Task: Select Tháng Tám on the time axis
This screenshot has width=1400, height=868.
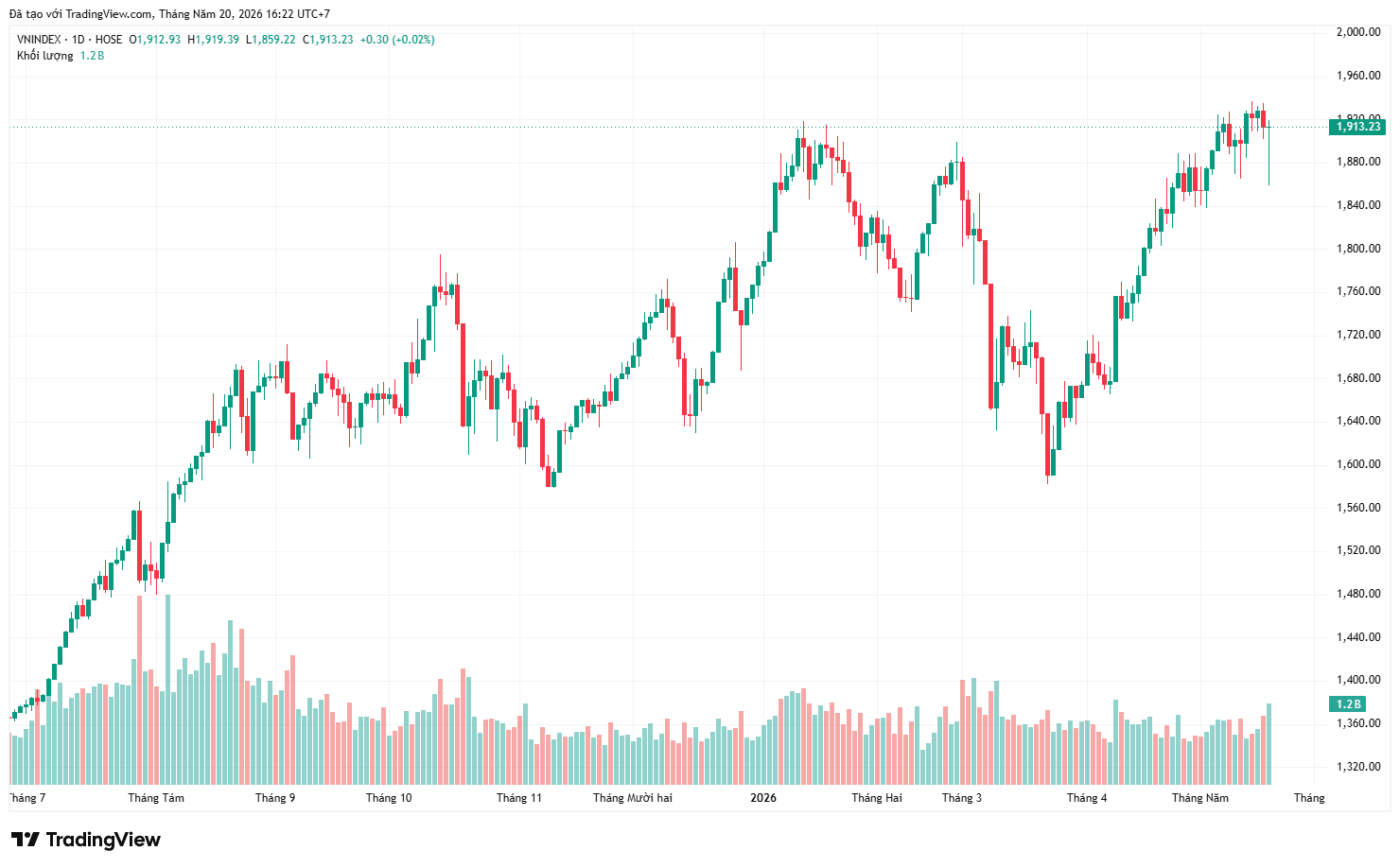Action: [156, 798]
